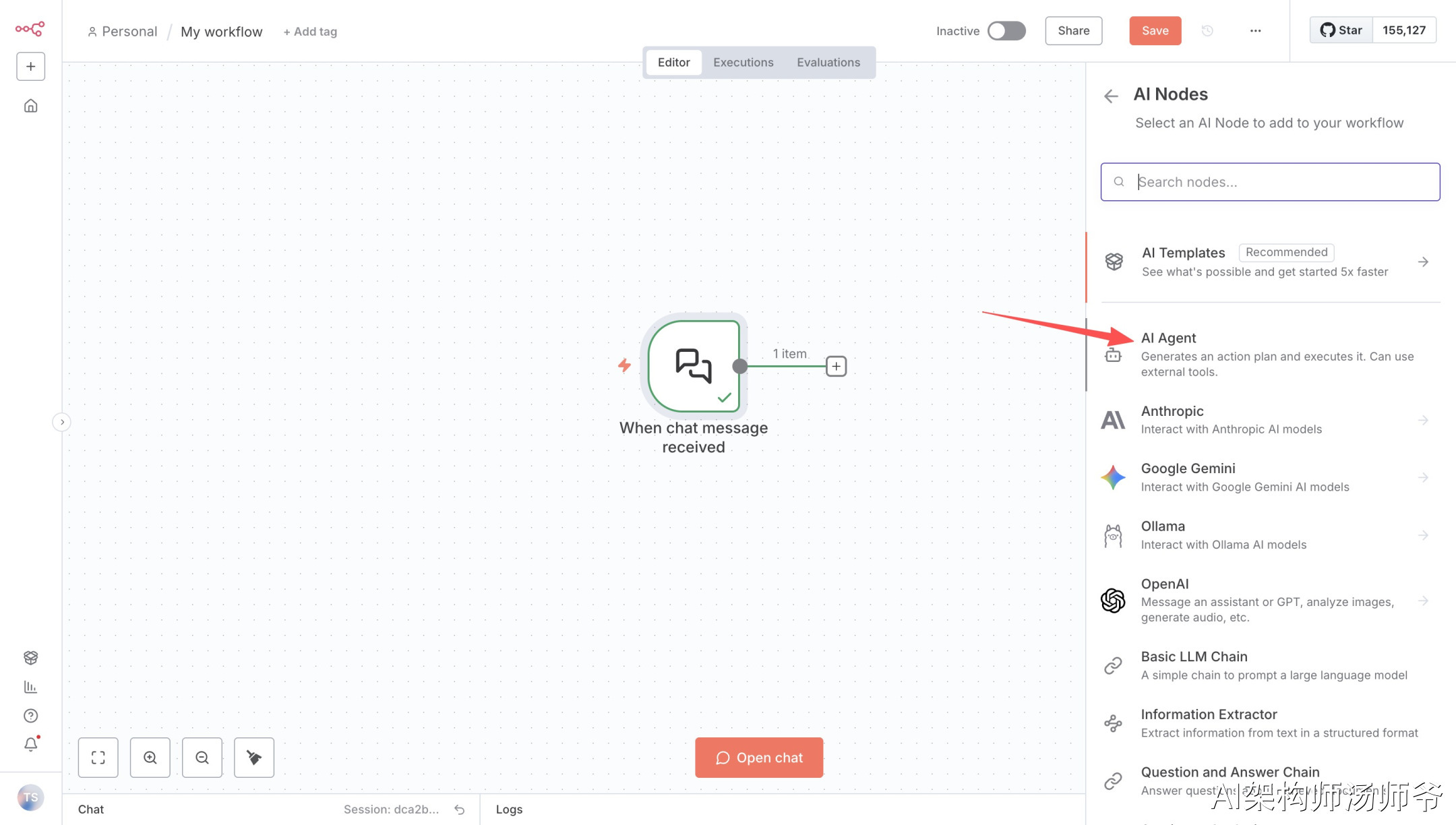
Task: Open the help question mark icon
Action: click(x=31, y=715)
